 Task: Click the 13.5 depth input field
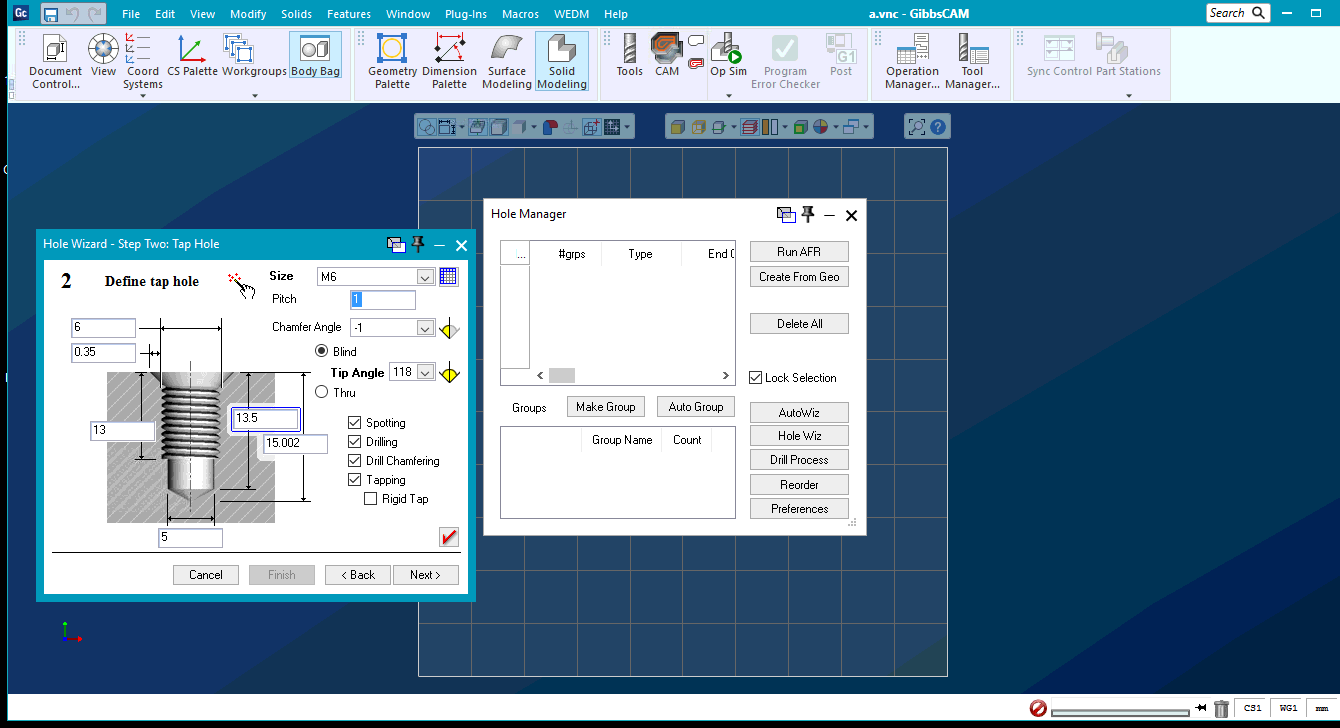266,419
